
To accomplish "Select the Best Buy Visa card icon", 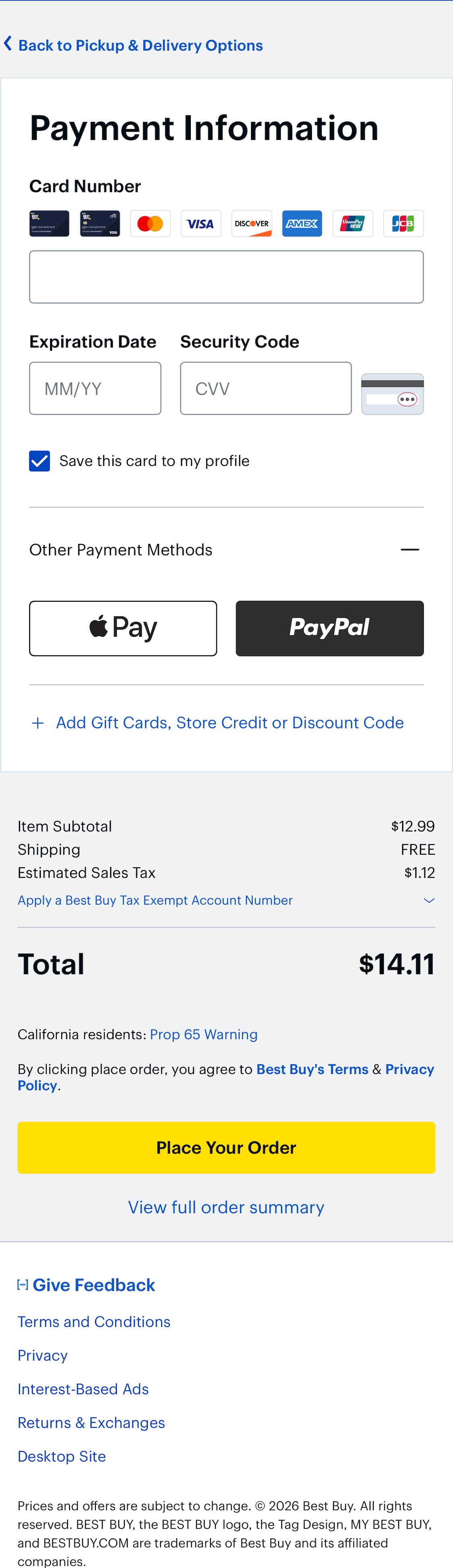I will pos(99,223).
